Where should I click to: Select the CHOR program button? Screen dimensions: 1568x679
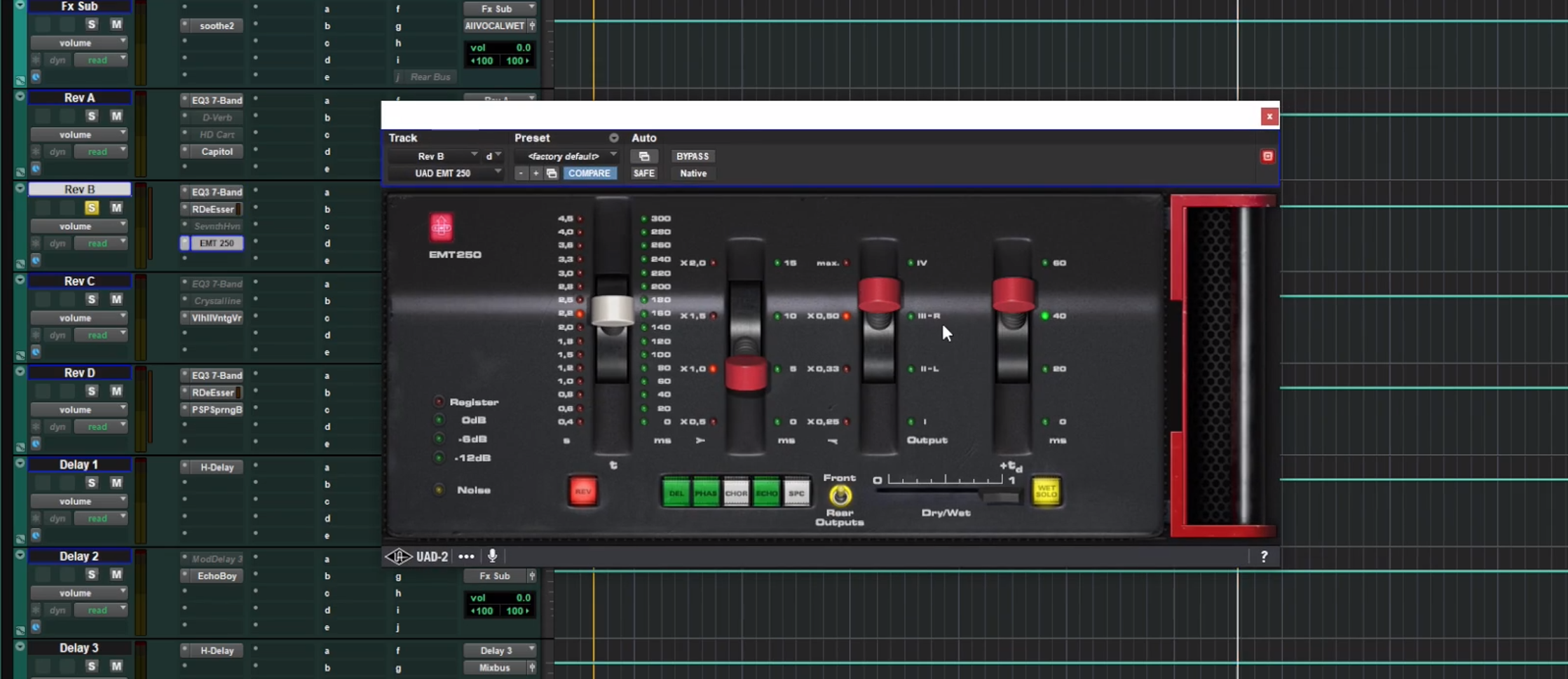(736, 493)
